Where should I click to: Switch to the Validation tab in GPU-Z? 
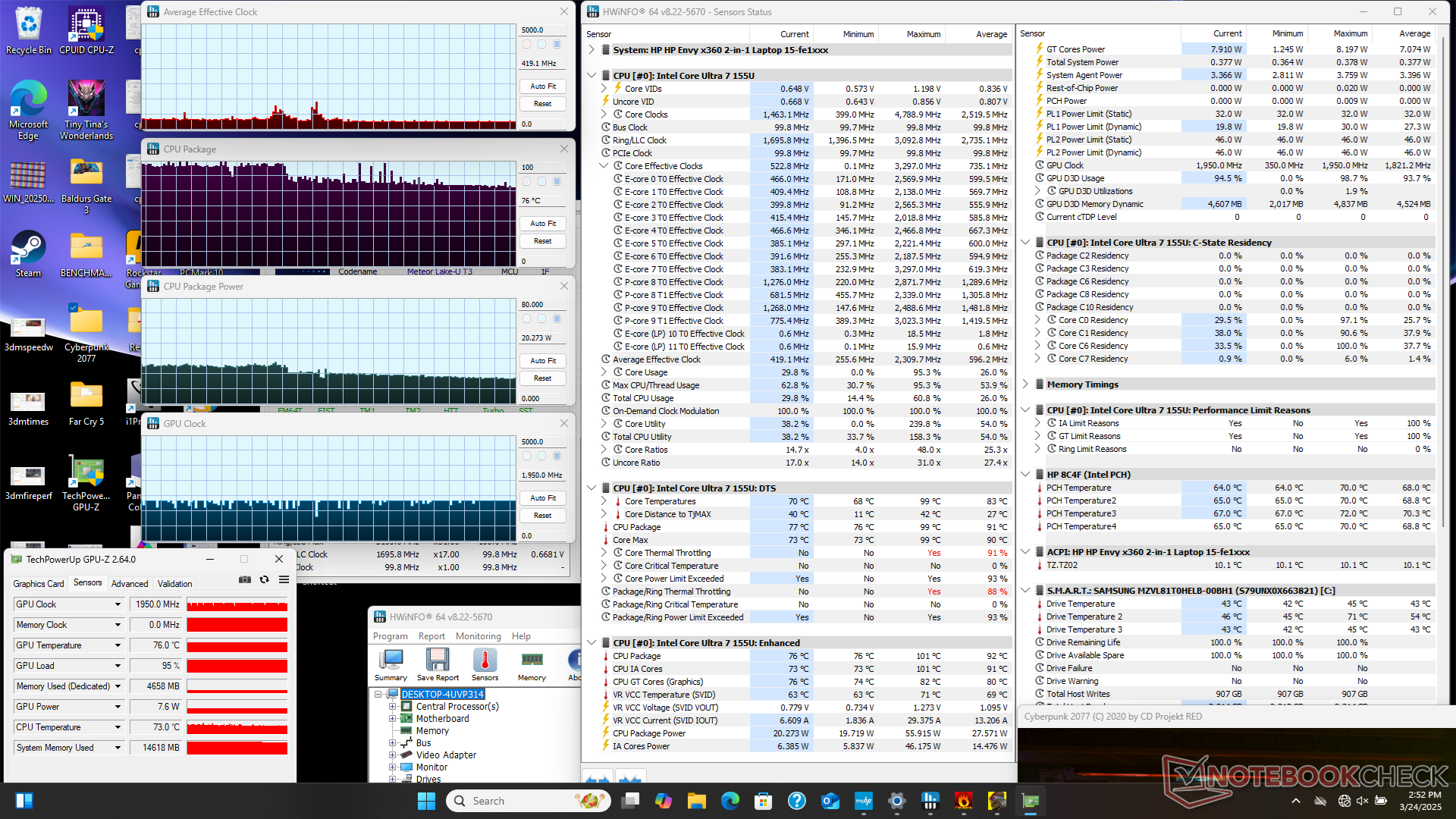pyautogui.click(x=174, y=584)
